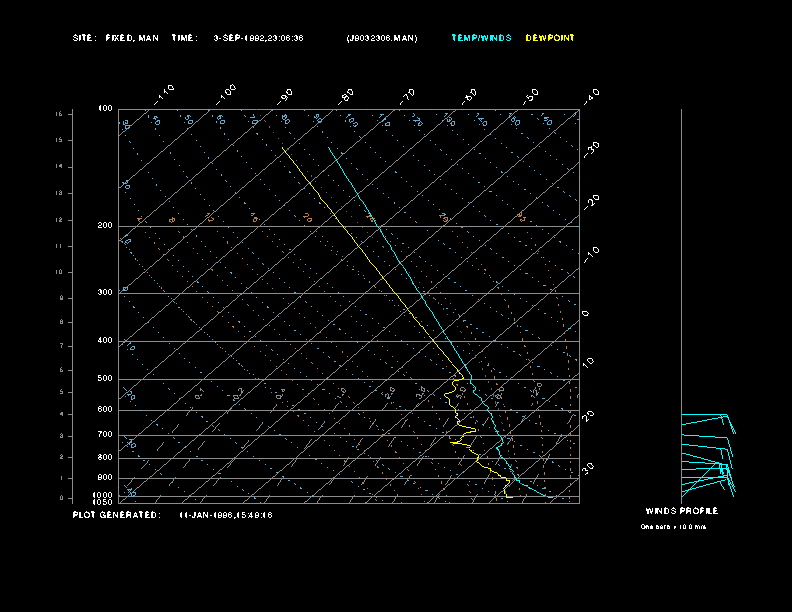Click the 500 pressure level label

[105, 379]
